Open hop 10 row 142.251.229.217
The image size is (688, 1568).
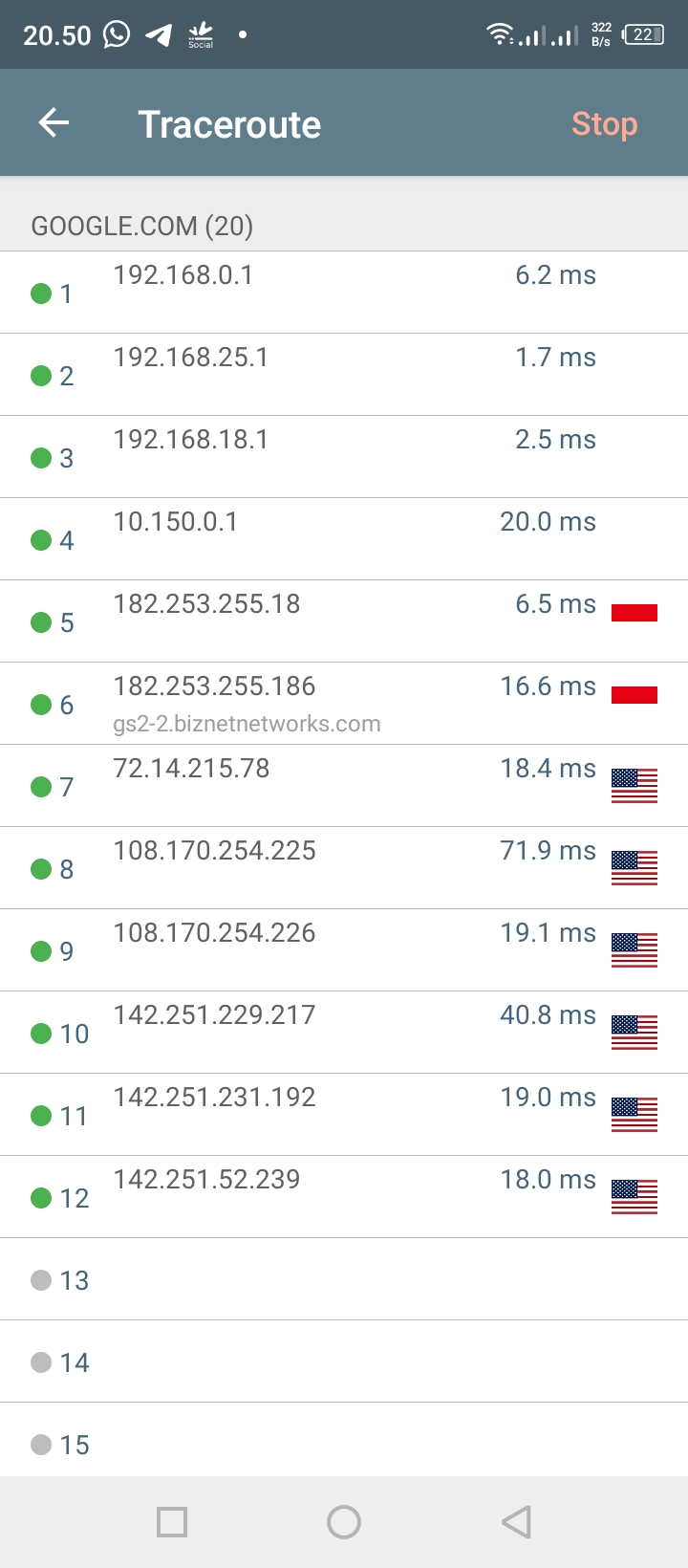344,1033
